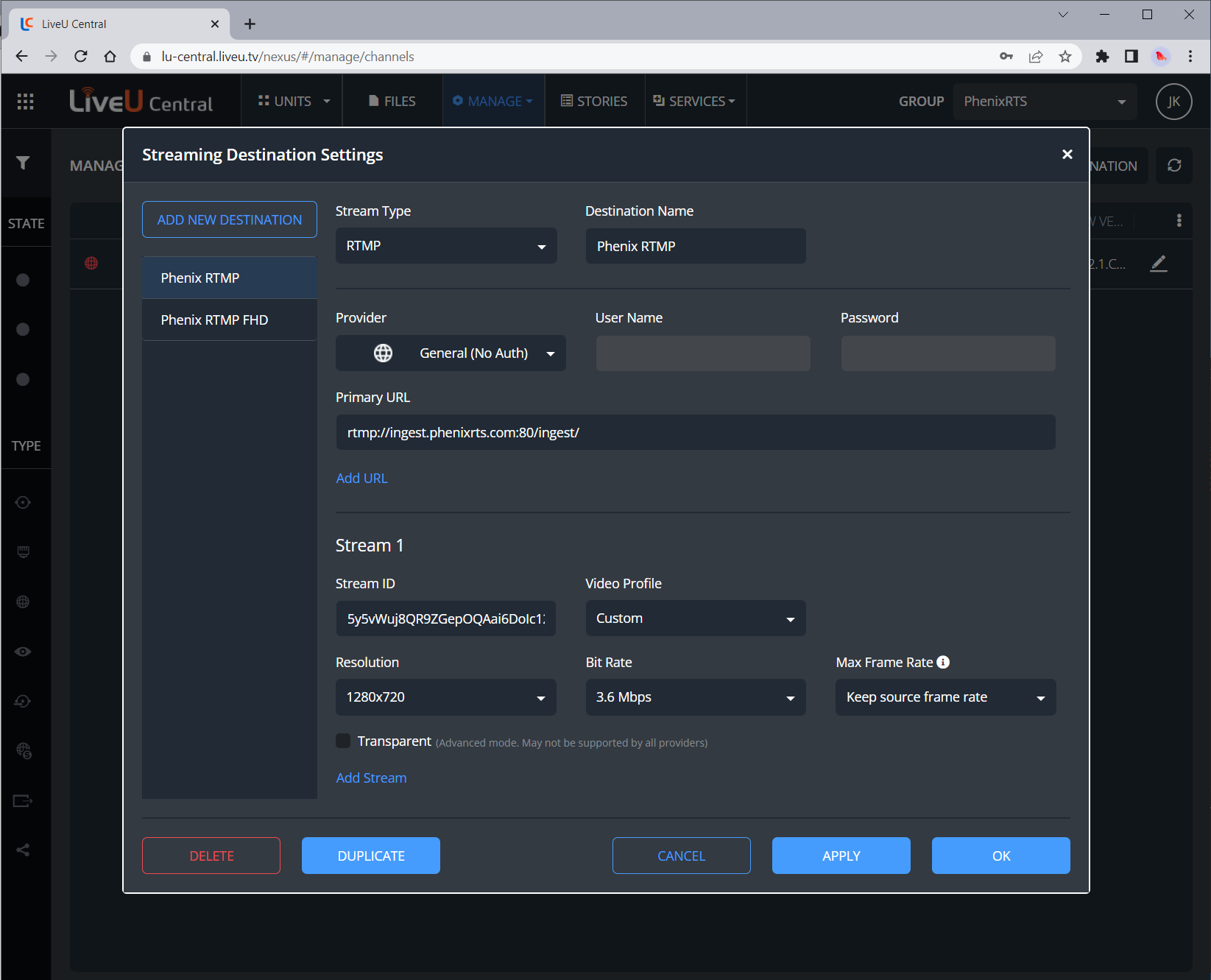Click the share page icon in address bar
Screen dimensions: 1211x980
pos(1036,56)
